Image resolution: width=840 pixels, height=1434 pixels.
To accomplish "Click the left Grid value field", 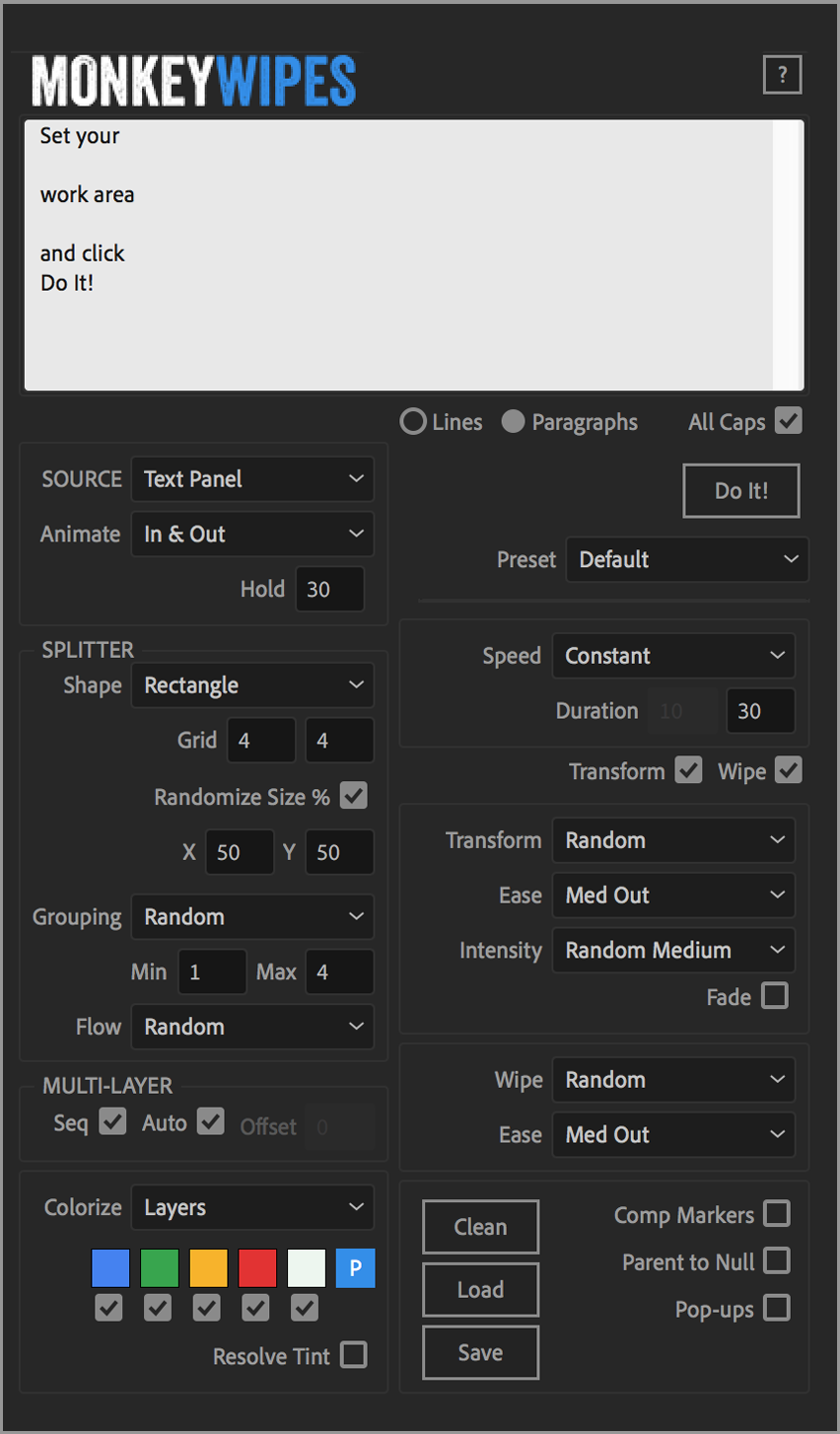I will (x=261, y=741).
